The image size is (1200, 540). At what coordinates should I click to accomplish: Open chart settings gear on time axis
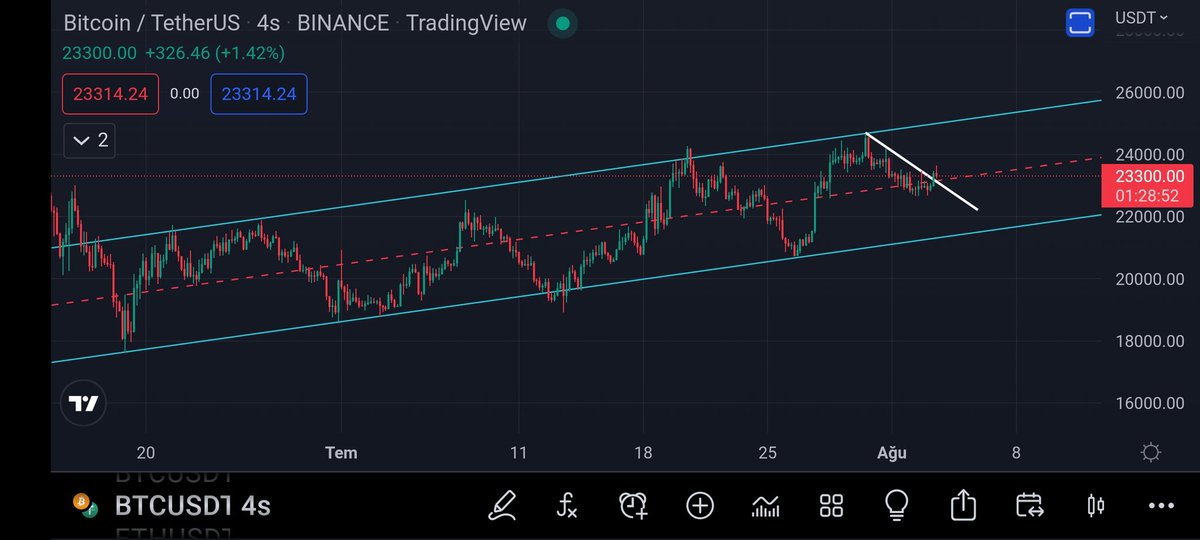pyautogui.click(x=1151, y=453)
